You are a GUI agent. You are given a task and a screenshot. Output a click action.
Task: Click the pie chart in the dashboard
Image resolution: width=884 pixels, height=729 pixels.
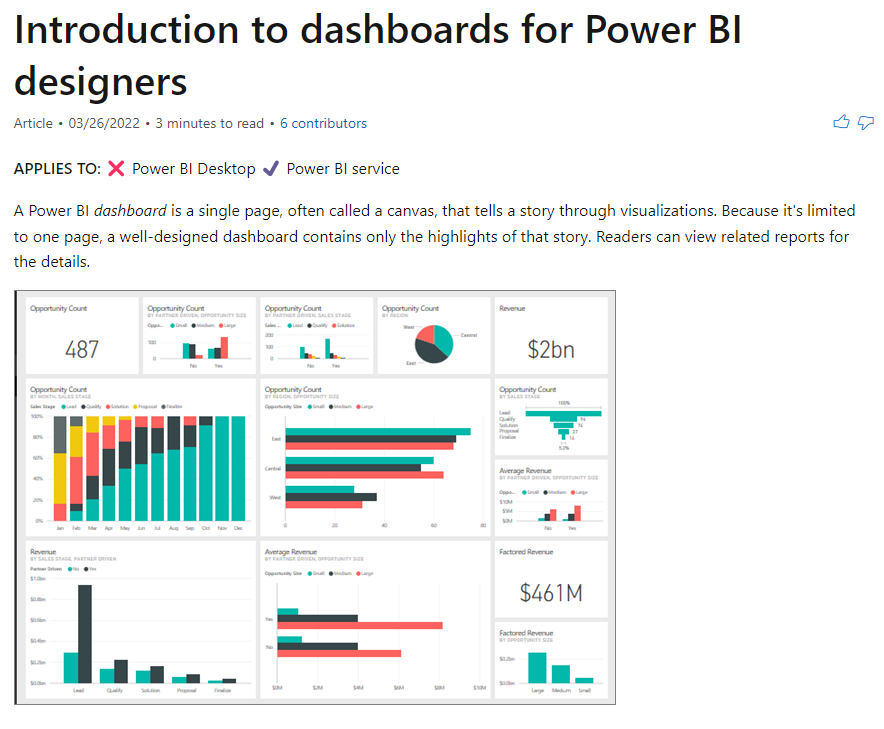click(434, 344)
